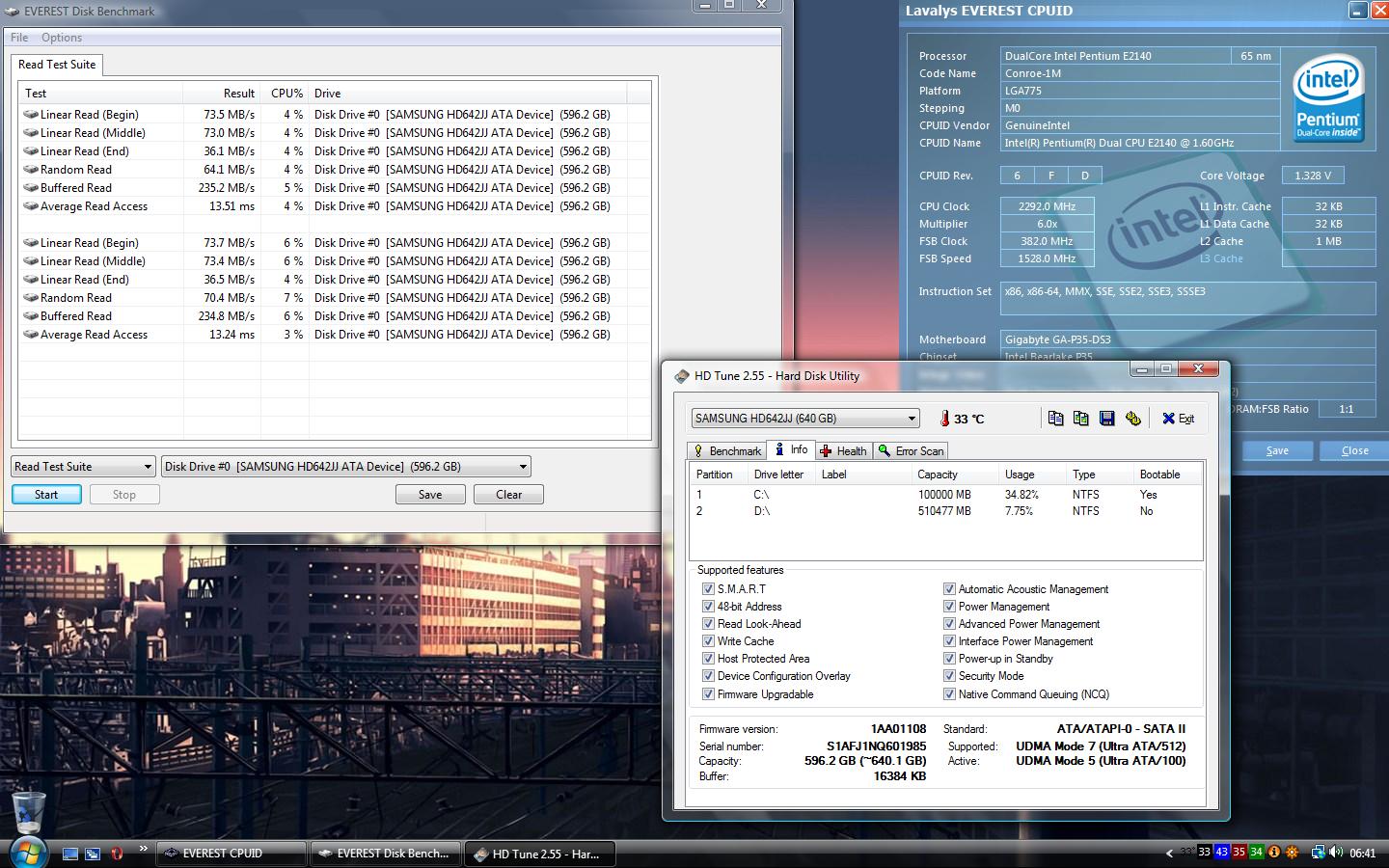This screenshot has width=1389, height=868.
Task: Click the thermometer temperature icon in HD Tune
Action: [944, 419]
